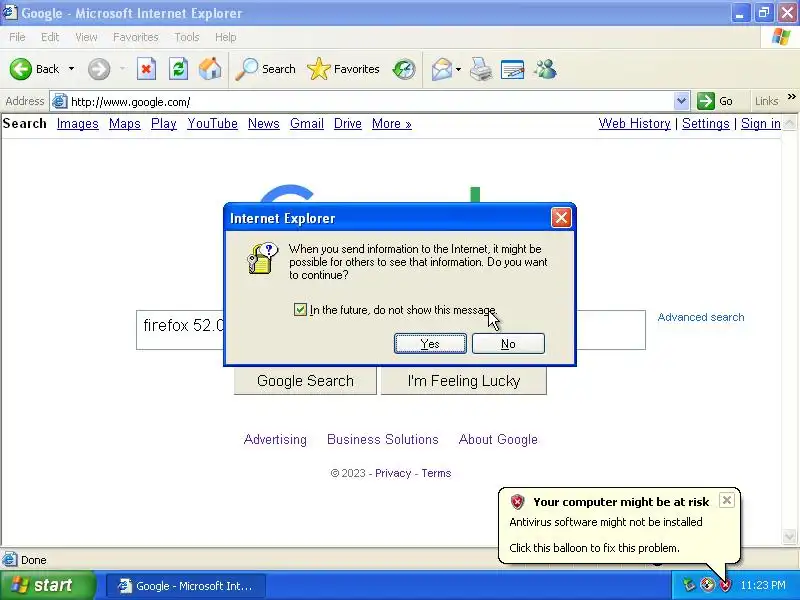
Task: Open the Maps link
Action: 124,123
